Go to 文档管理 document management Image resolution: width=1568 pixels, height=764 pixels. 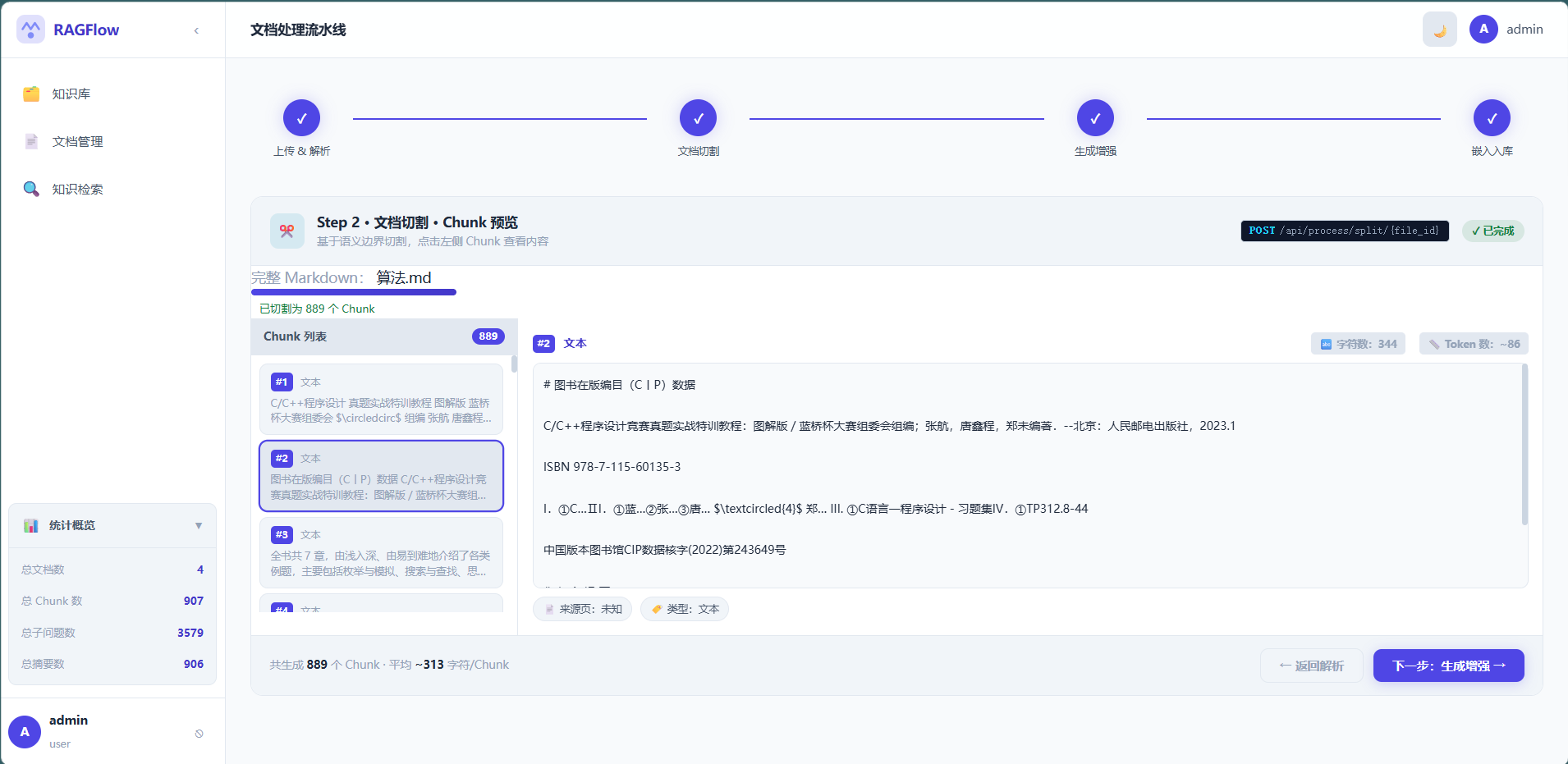coord(77,142)
